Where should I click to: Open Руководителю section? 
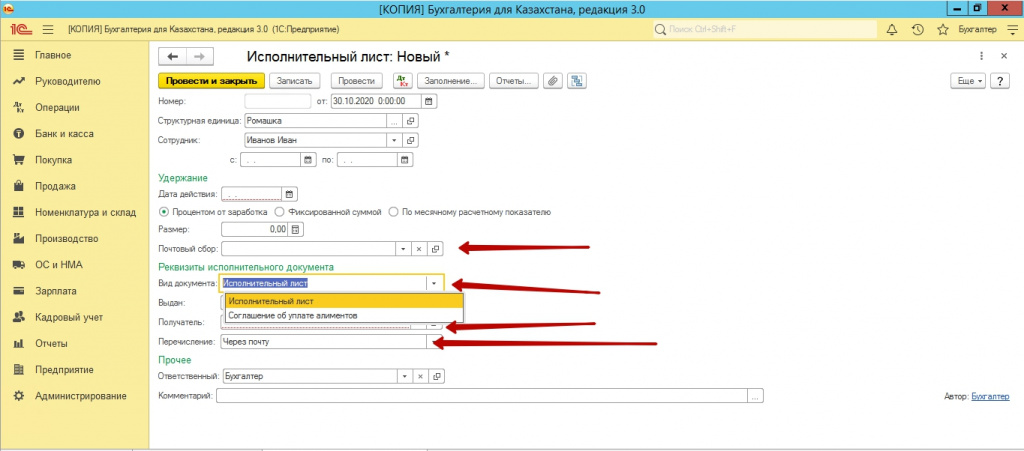[x=67, y=81]
